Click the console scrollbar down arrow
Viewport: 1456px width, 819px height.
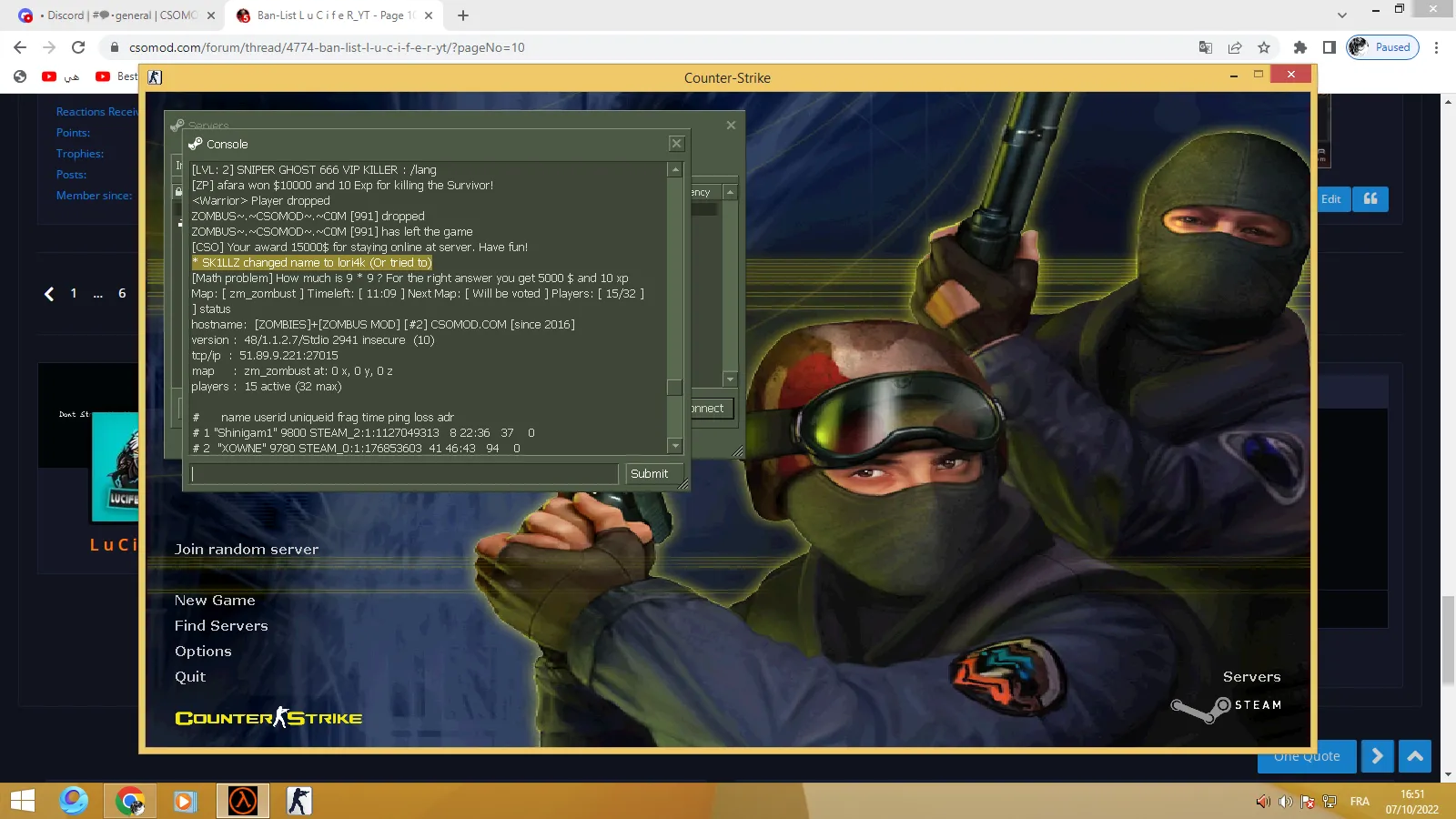[675, 446]
